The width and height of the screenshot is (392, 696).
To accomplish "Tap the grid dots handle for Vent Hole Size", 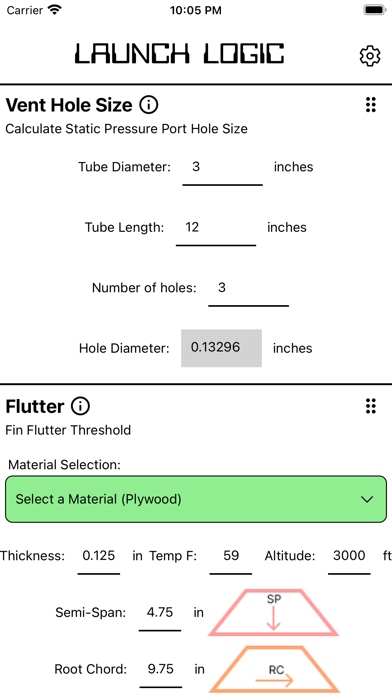I will [371, 105].
